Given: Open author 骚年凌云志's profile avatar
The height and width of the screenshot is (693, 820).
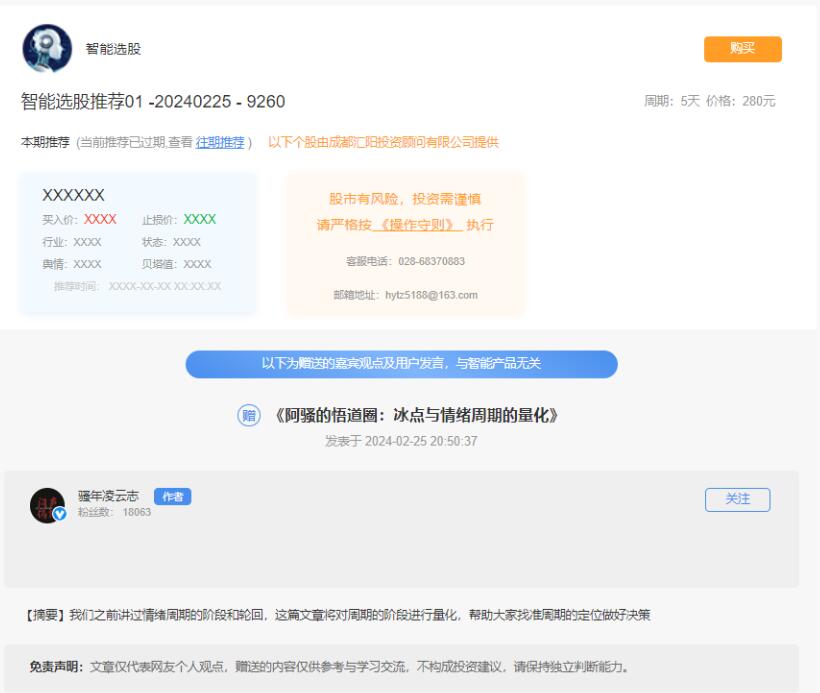Looking at the screenshot, I should (47, 505).
